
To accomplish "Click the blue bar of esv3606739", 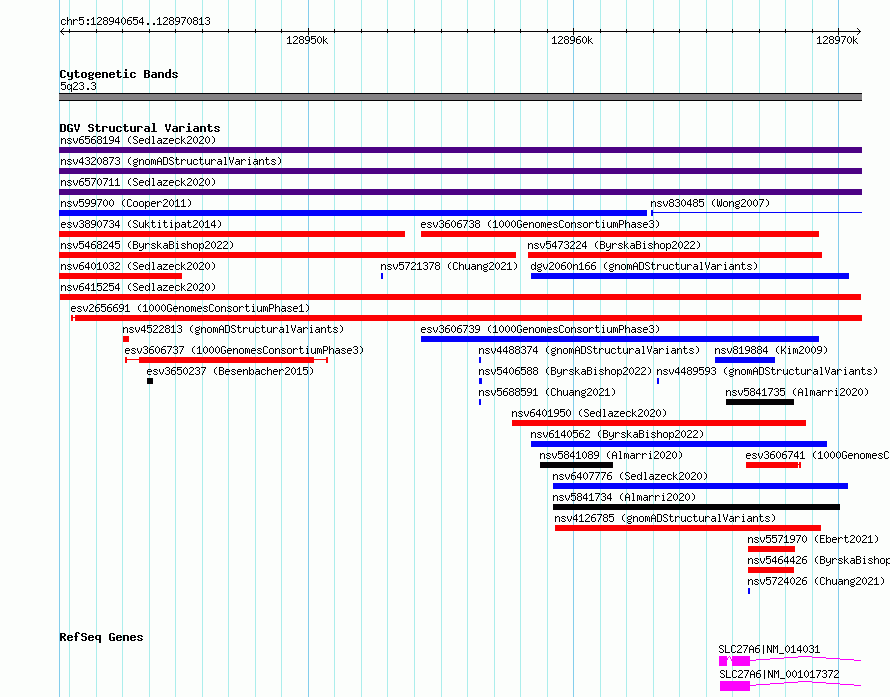I will 620,339.
